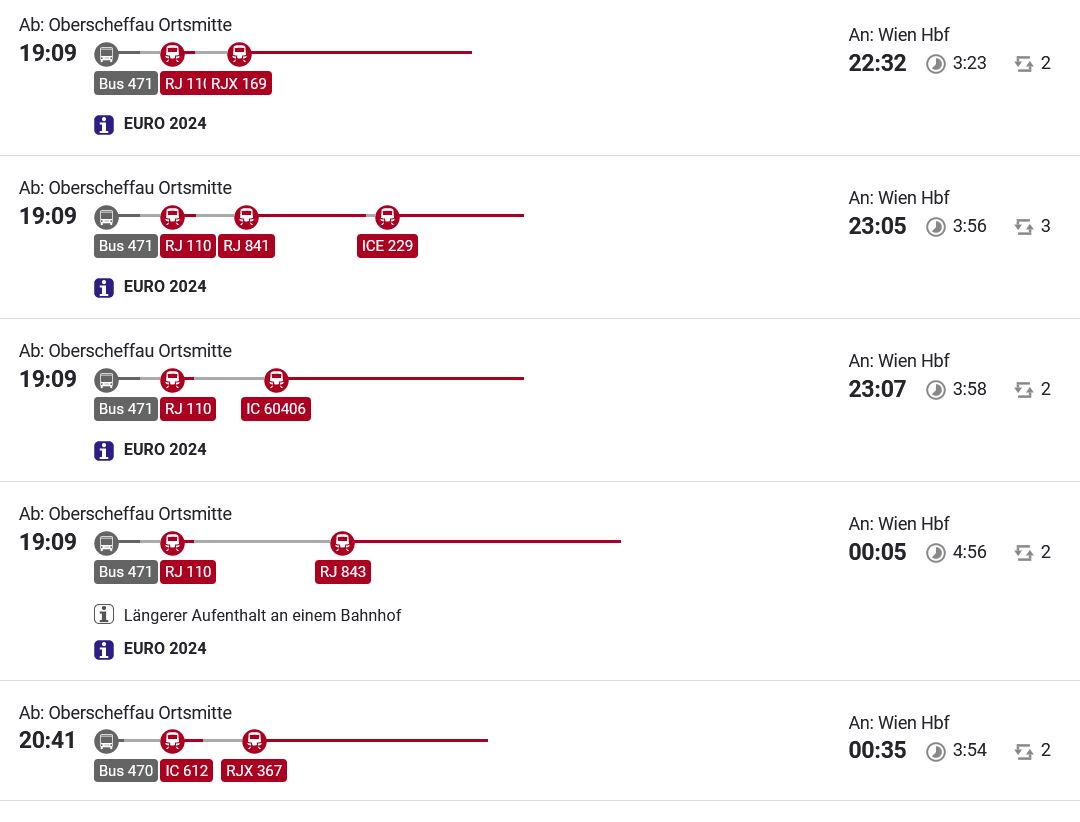
Task: Select the IC 60406 train badge
Action: pos(276,409)
